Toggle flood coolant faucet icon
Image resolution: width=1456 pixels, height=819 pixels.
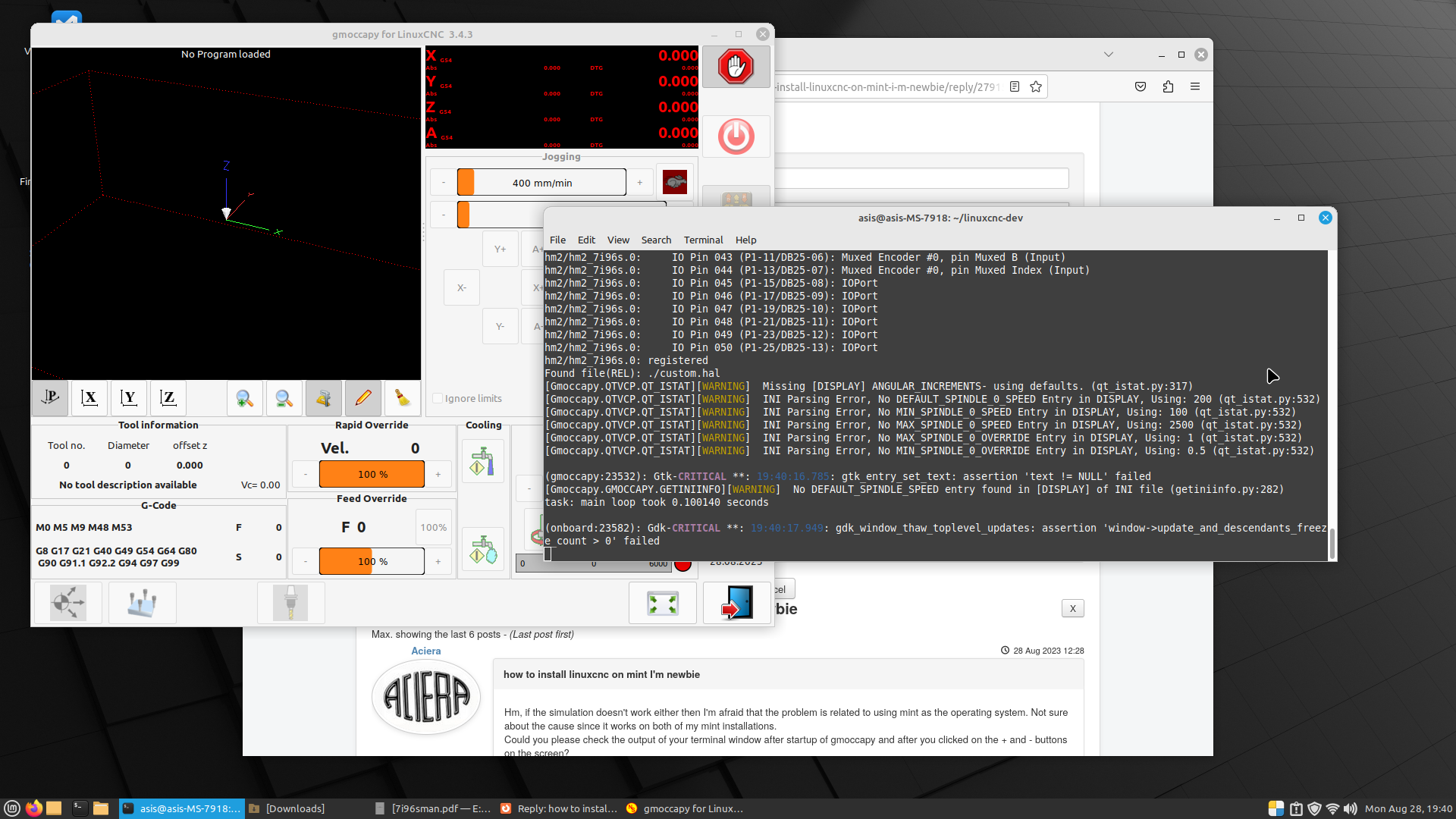click(x=482, y=461)
